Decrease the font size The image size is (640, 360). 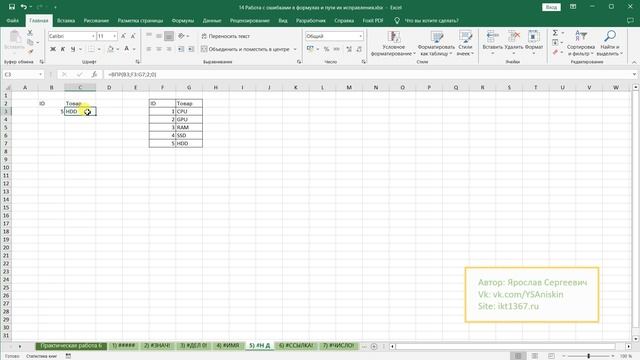tap(133, 36)
